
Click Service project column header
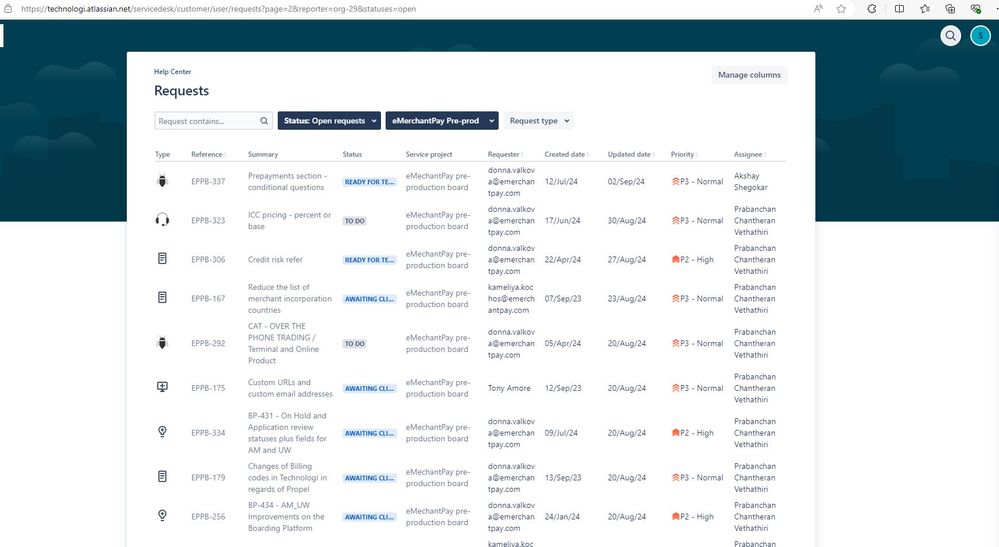click(x=429, y=154)
